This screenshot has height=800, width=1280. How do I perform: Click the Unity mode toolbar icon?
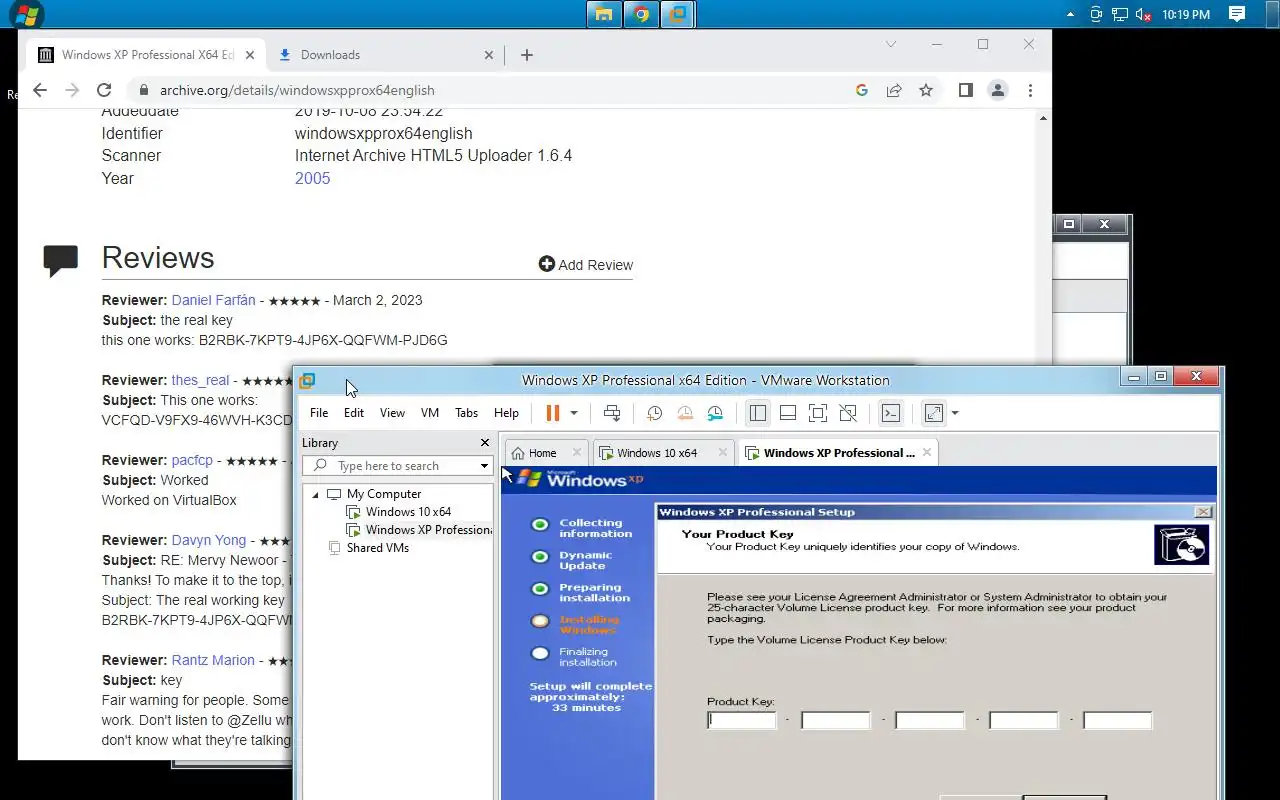(848, 413)
